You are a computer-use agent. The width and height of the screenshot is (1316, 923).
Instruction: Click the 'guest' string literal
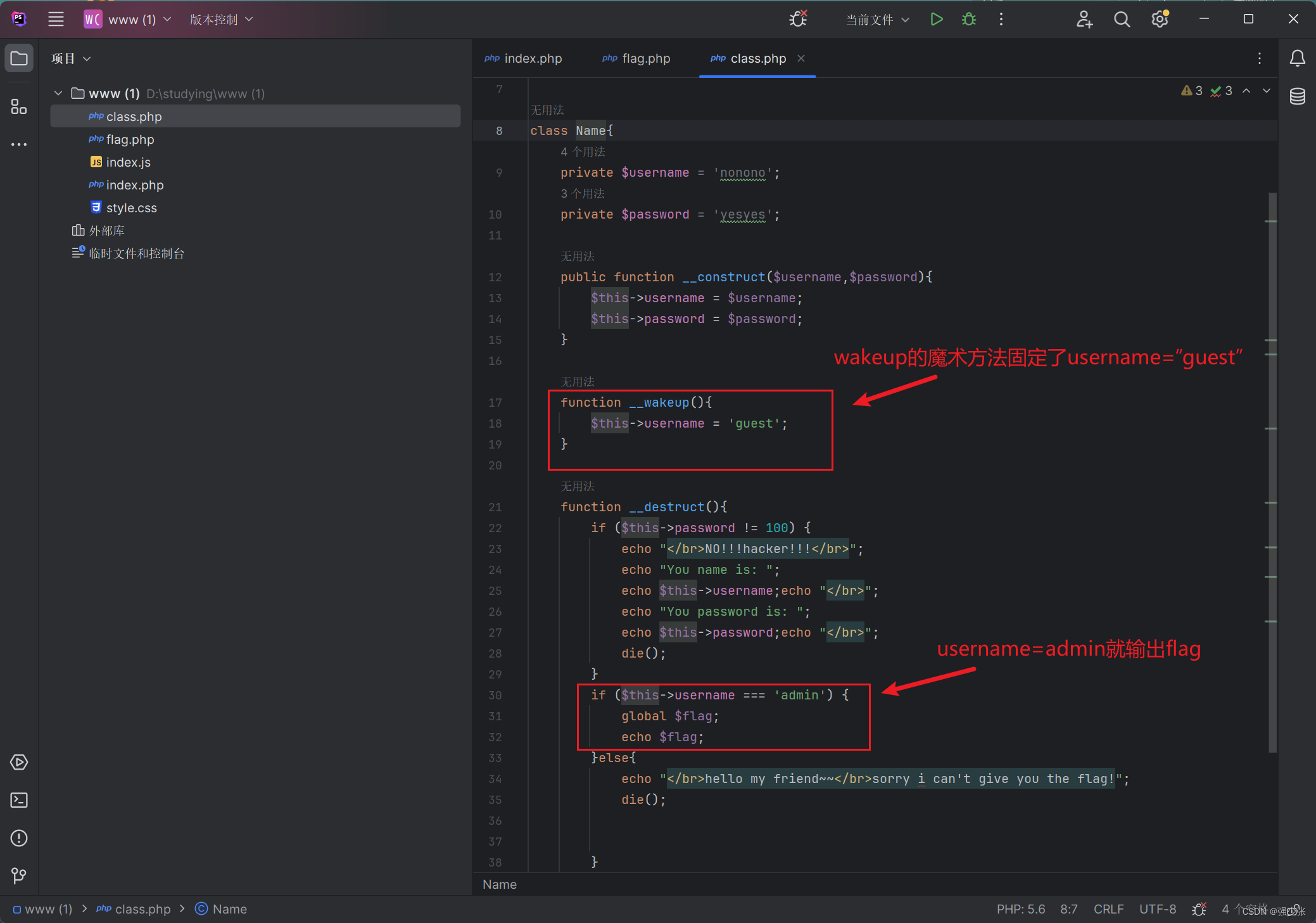pyautogui.click(x=754, y=423)
